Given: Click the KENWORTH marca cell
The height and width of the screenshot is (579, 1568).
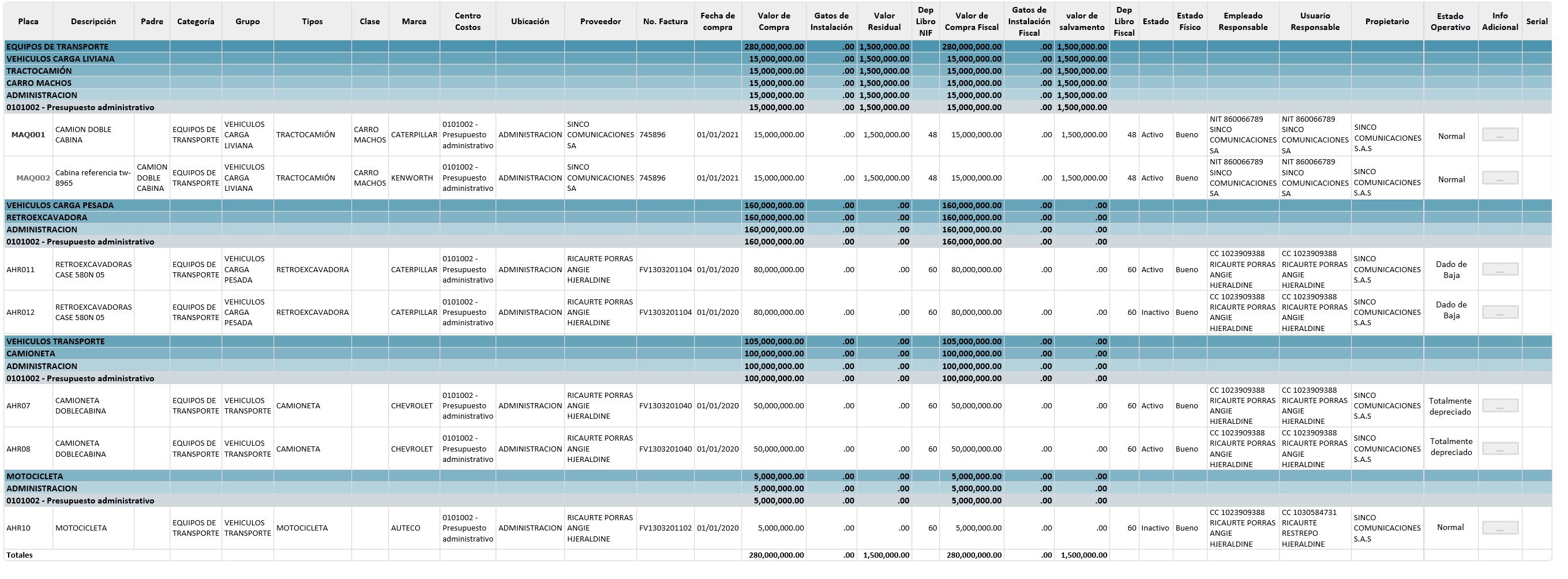Looking at the screenshot, I should click(414, 178).
